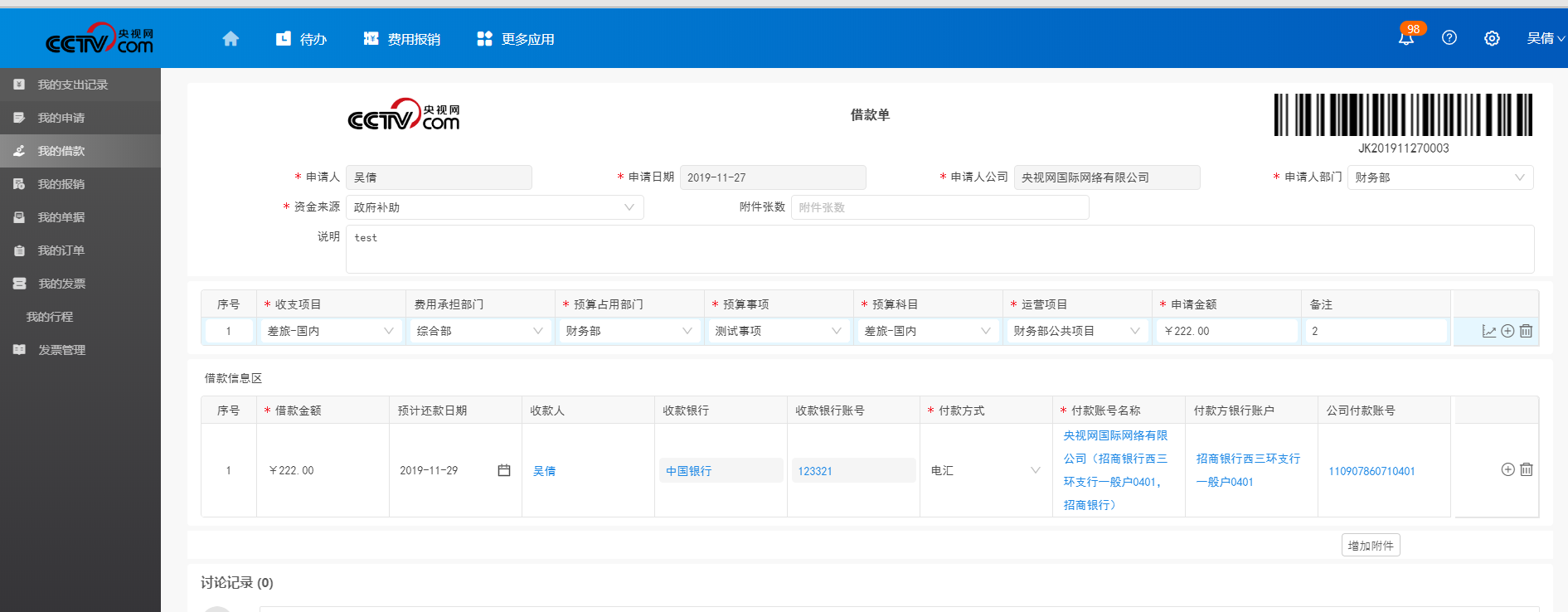Click the CCTV.com logo in header
This screenshot has width=1568, height=612.
tap(100, 38)
